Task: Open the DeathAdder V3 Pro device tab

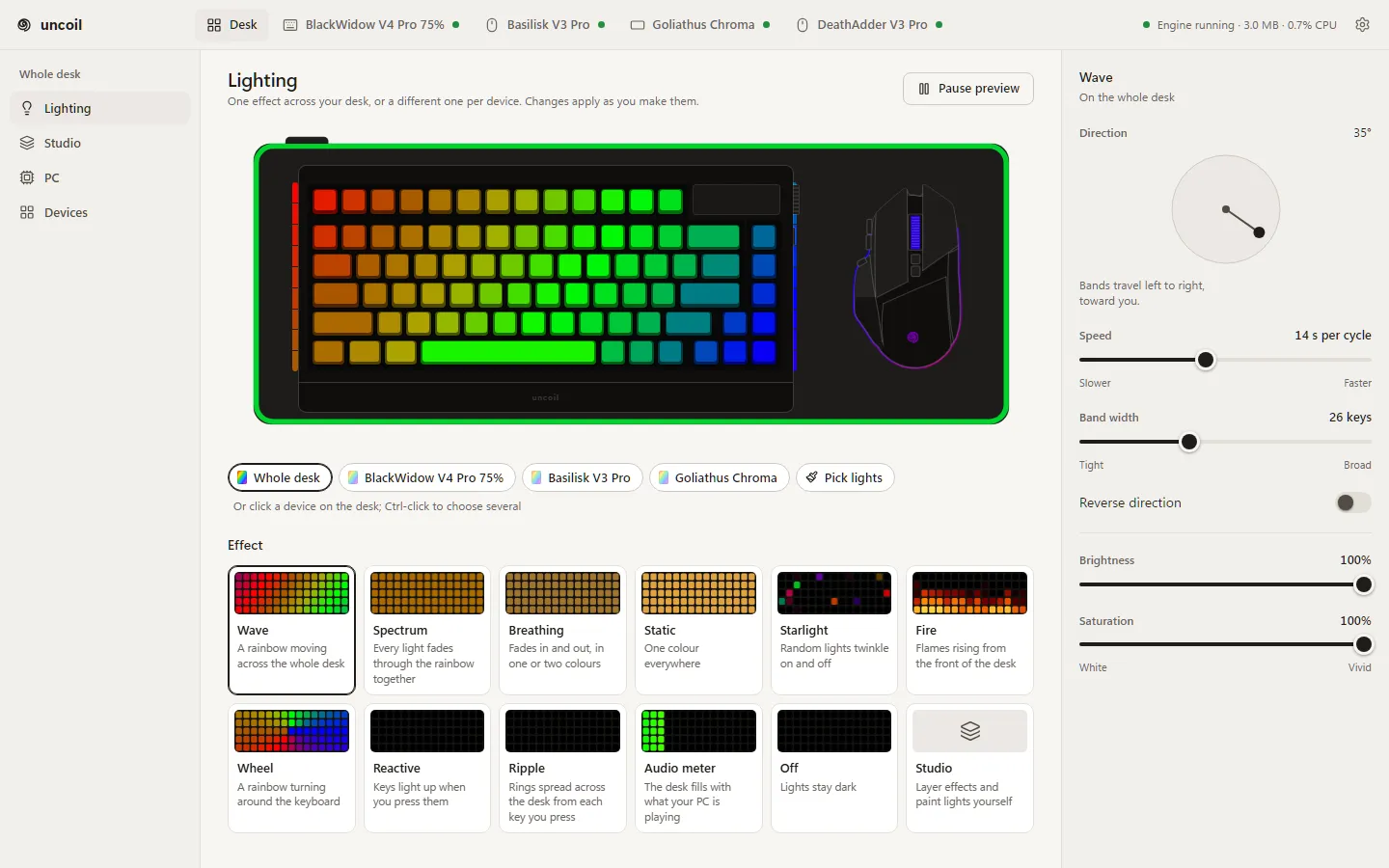Action: click(869, 25)
